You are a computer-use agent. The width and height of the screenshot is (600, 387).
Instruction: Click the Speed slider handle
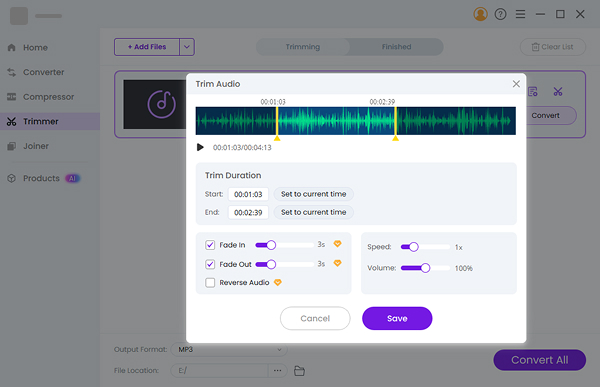pyautogui.click(x=414, y=247)
